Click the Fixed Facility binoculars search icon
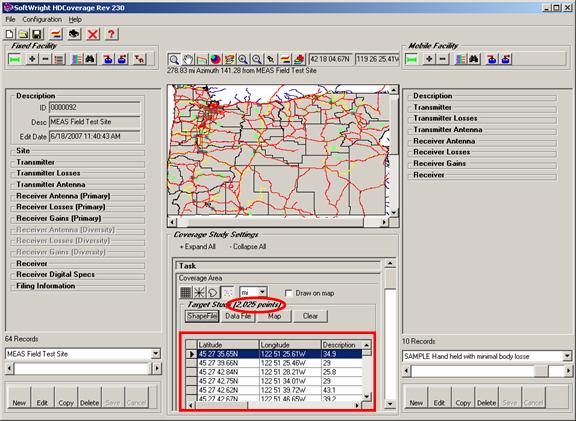 pos(90,59)
